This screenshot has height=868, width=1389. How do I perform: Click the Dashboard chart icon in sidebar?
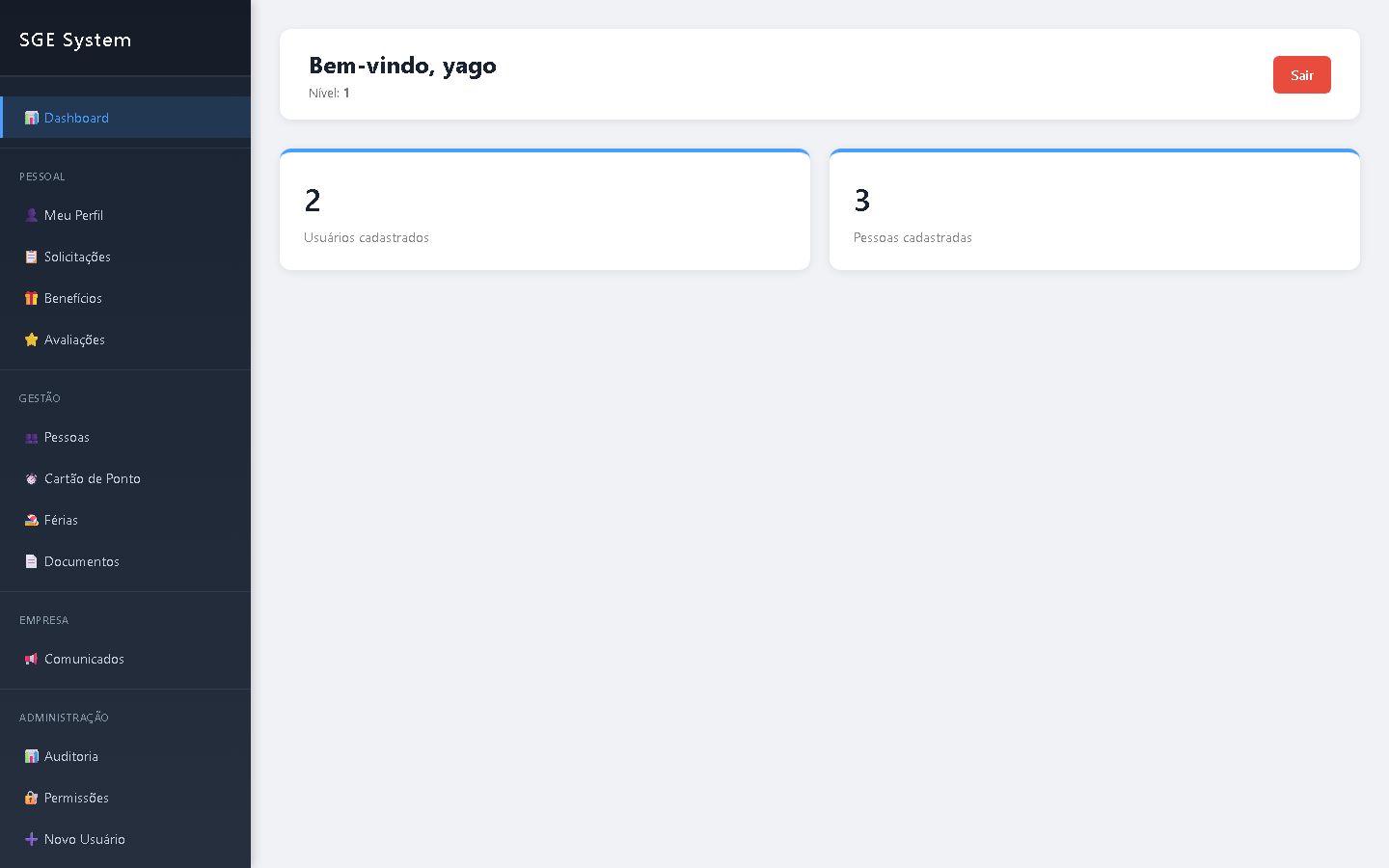click(31, 118)
